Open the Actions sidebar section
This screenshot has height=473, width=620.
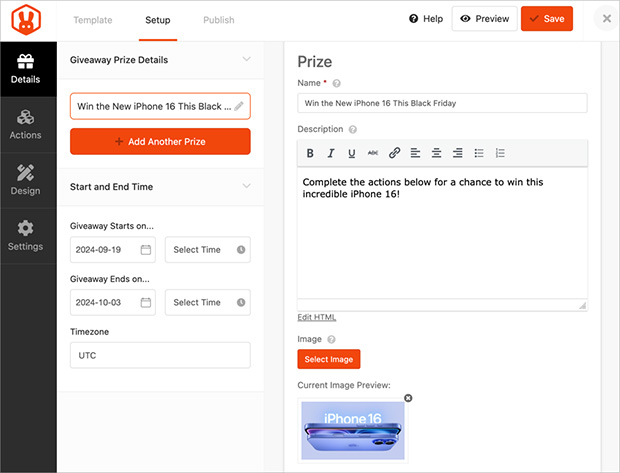coord(28,125)
